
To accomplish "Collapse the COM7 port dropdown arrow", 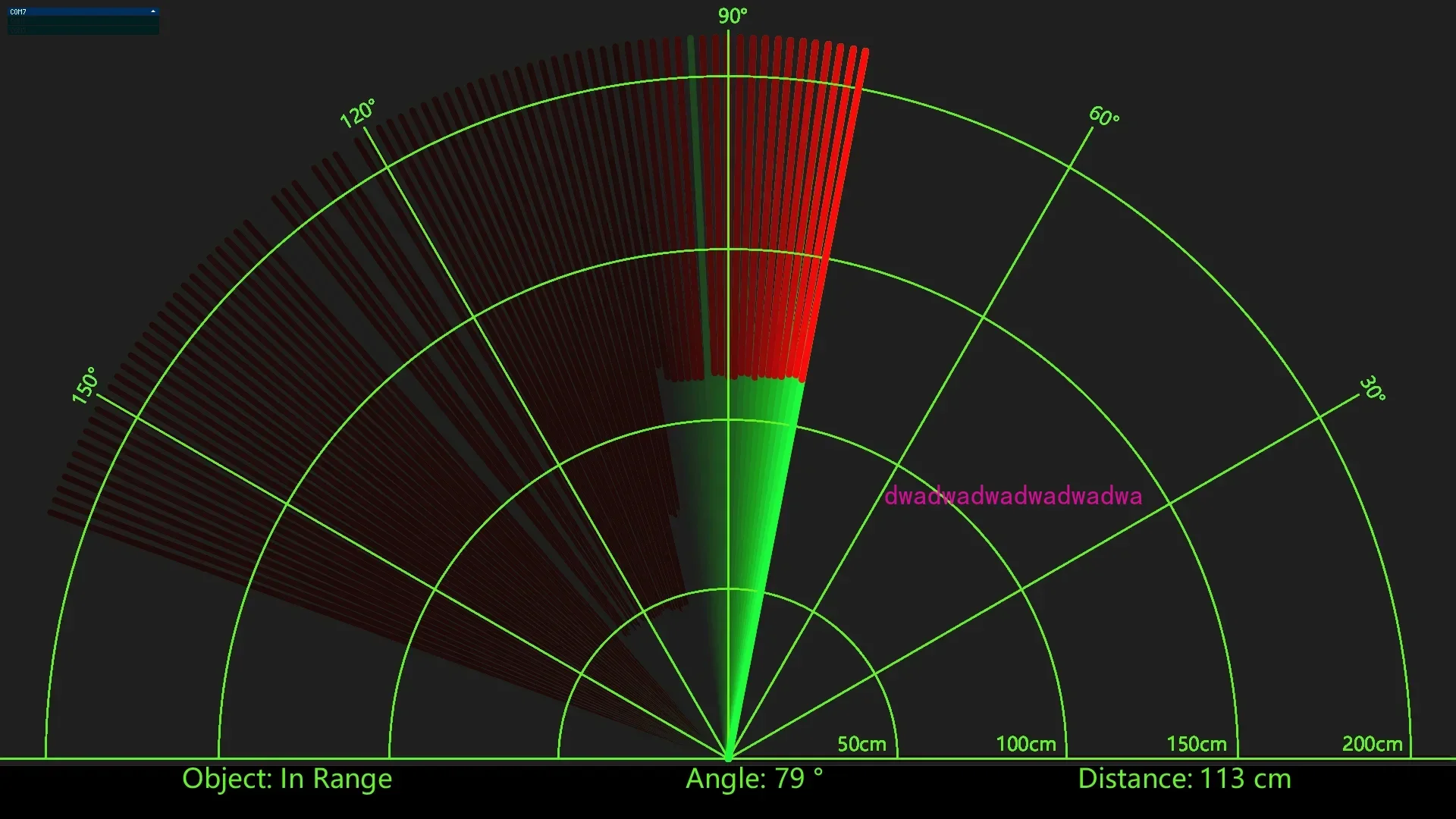I will point(153,11).
